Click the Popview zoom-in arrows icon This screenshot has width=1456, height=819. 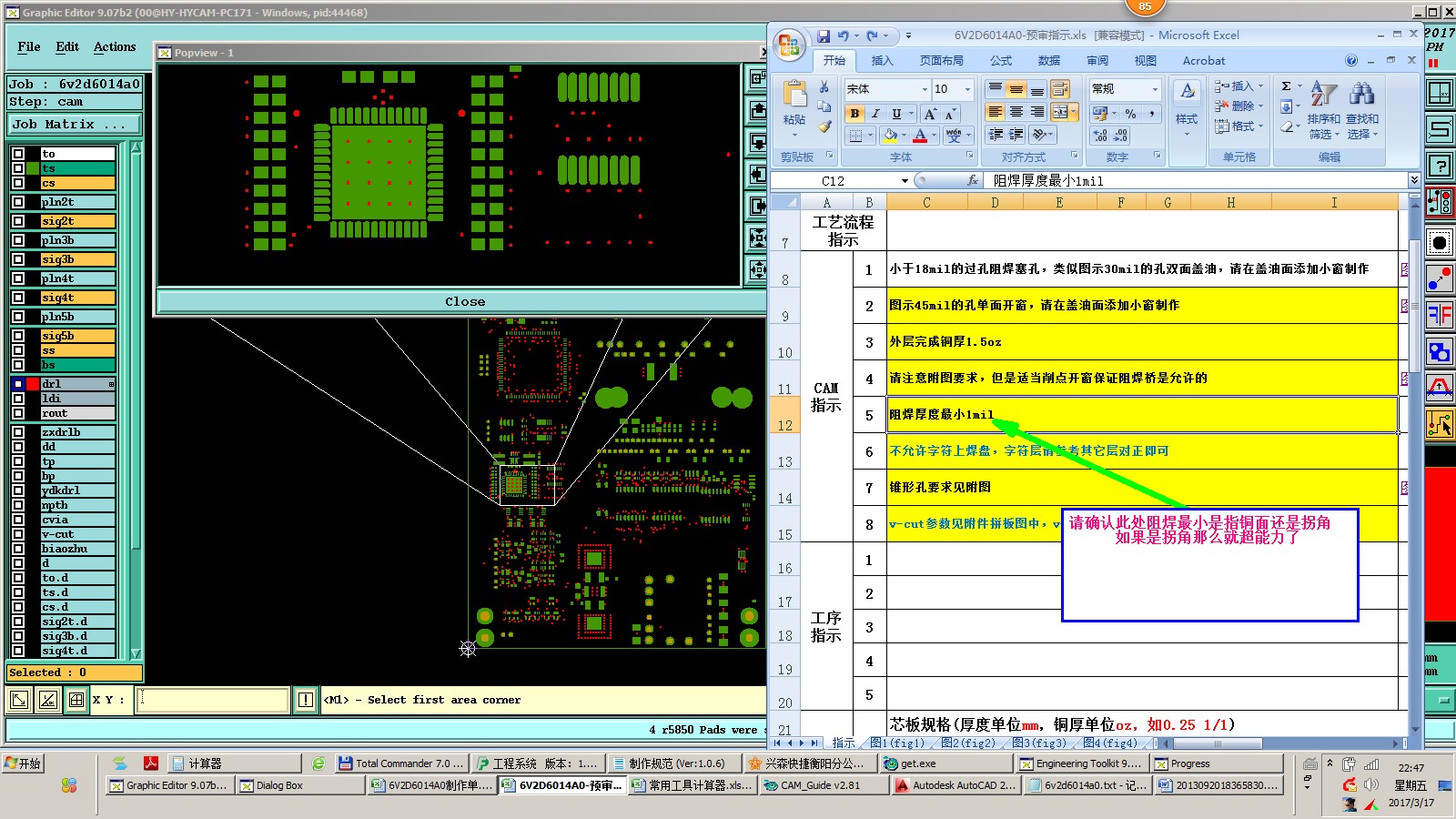point(757,238)
